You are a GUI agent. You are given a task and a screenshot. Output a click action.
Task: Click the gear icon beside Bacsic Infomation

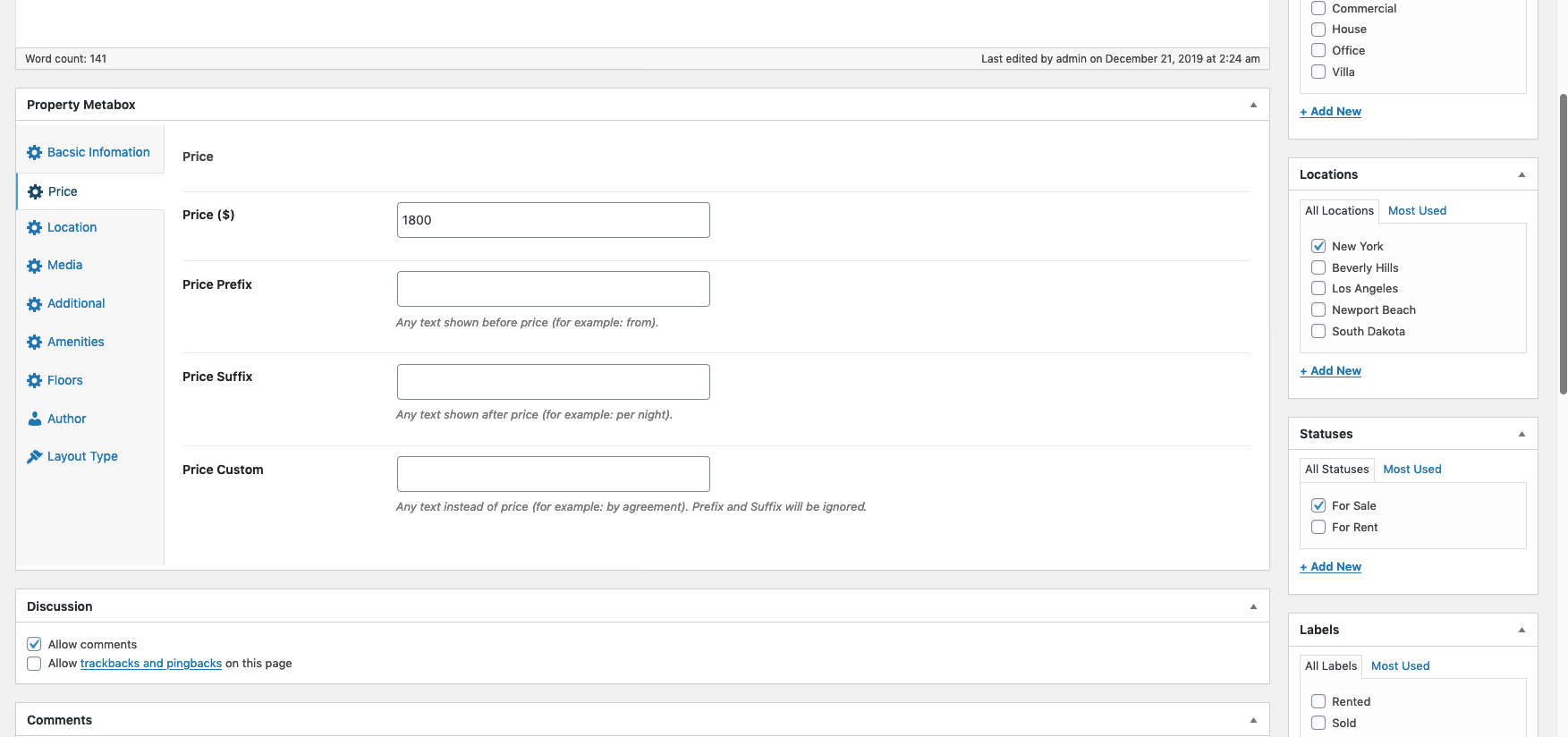click(x=34, y=153)
